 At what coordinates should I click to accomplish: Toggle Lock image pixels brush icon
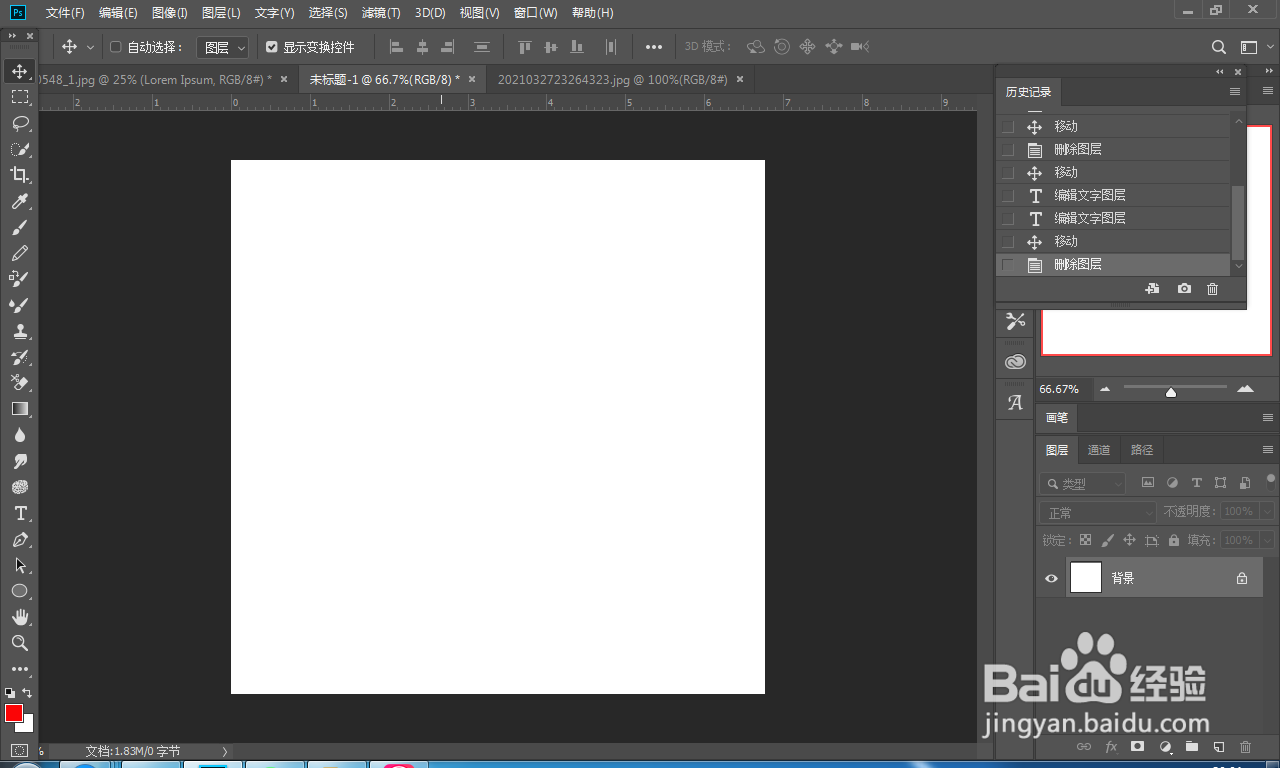[1107, 540]
